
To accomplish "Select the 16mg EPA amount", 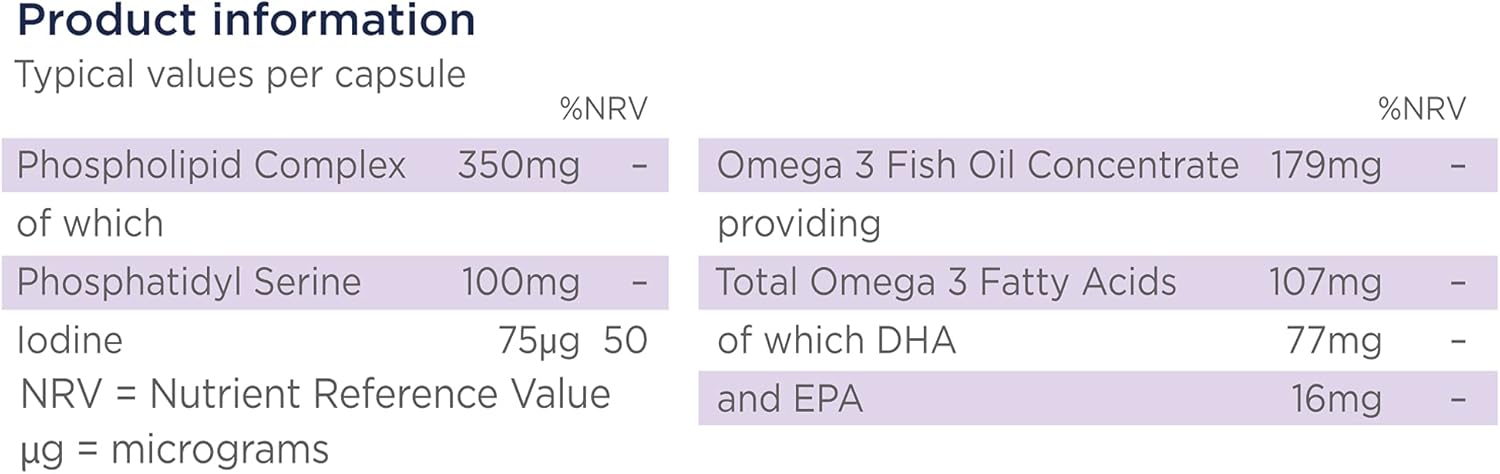I will pos(1336,399).
